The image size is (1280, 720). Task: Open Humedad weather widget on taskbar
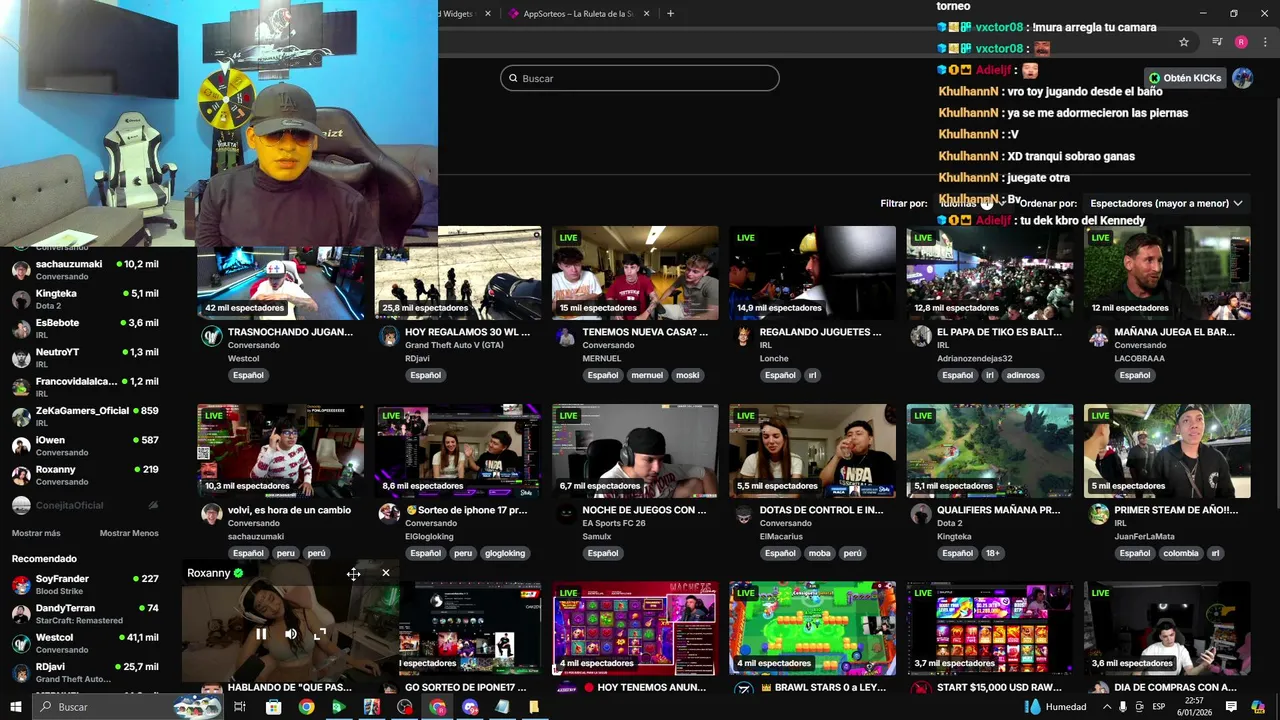(x=1055, y=707)
